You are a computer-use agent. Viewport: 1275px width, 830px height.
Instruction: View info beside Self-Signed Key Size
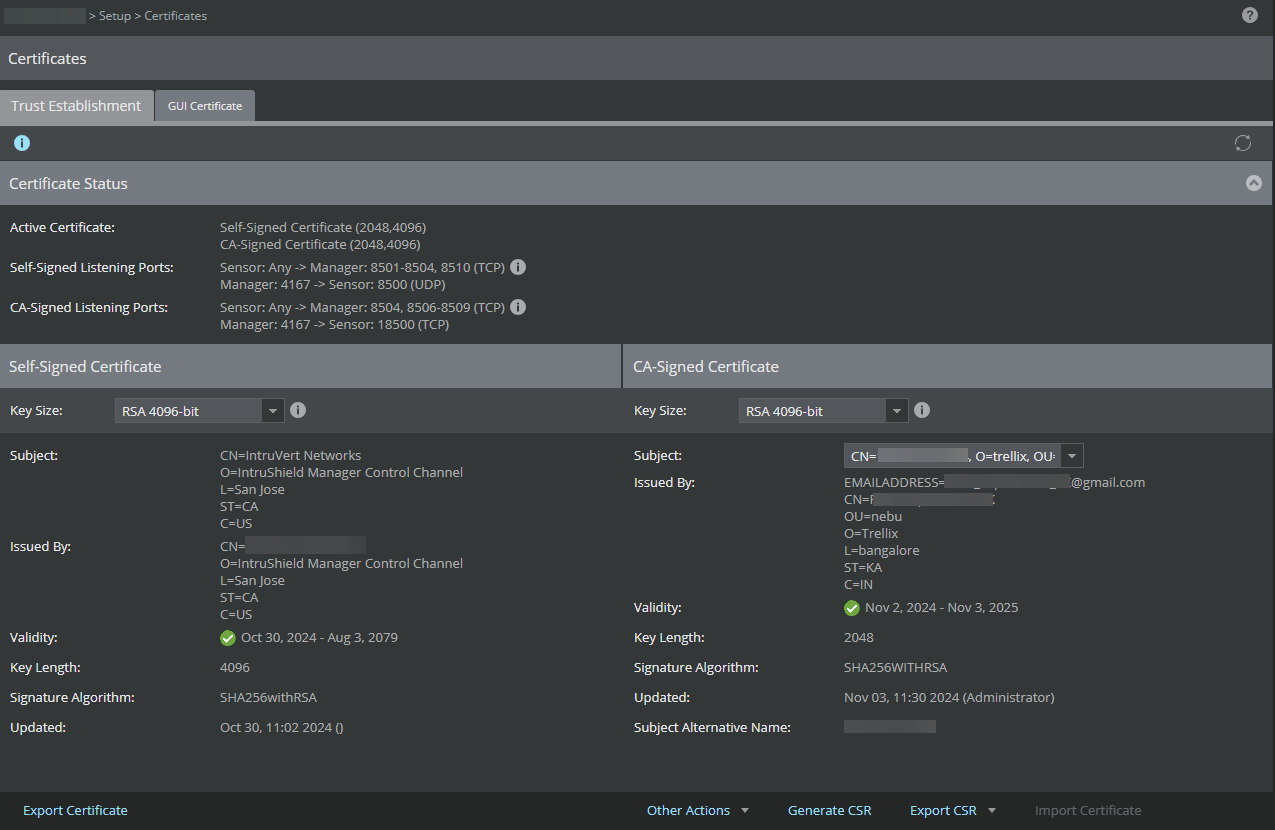coord(298,410)
